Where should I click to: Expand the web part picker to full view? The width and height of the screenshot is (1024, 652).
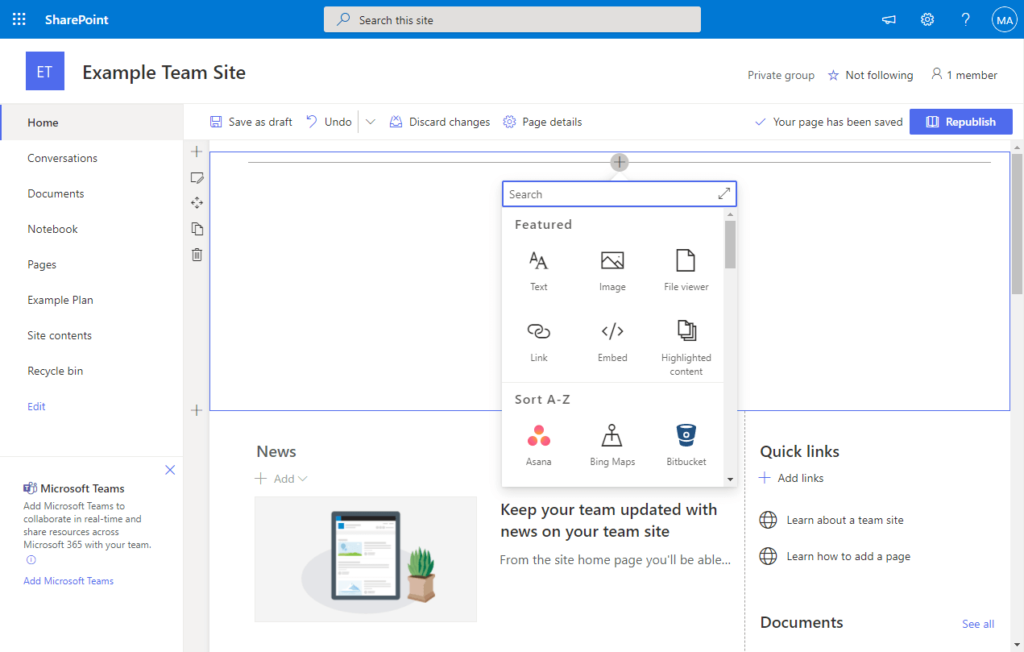[724, 194]
